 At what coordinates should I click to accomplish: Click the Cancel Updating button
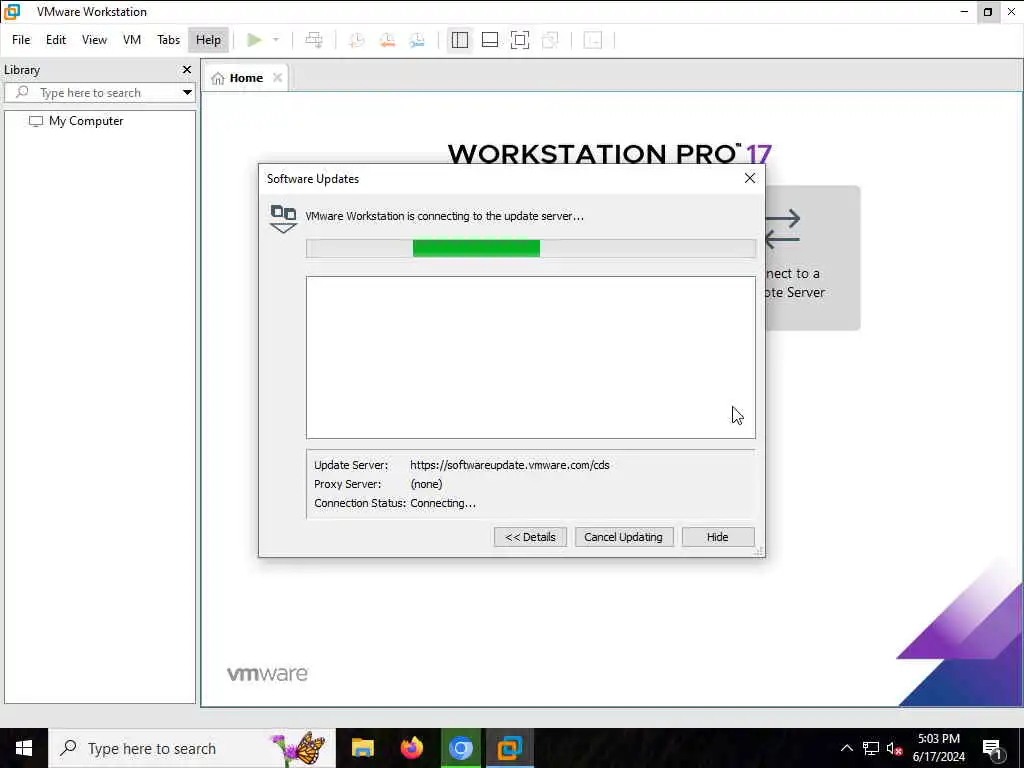point(624,537)
